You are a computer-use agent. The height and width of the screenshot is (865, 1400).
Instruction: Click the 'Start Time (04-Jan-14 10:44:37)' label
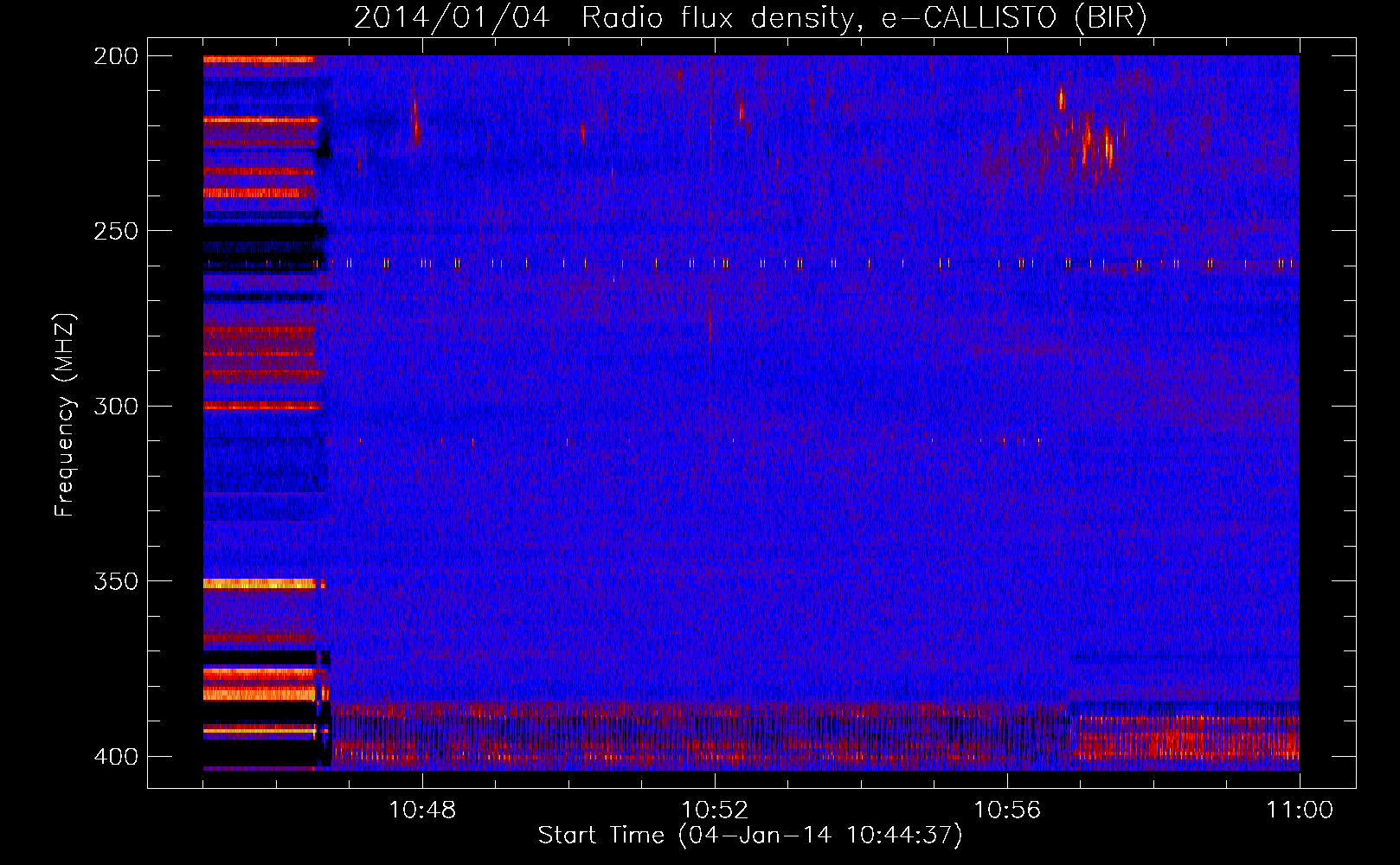click(750, 836)
